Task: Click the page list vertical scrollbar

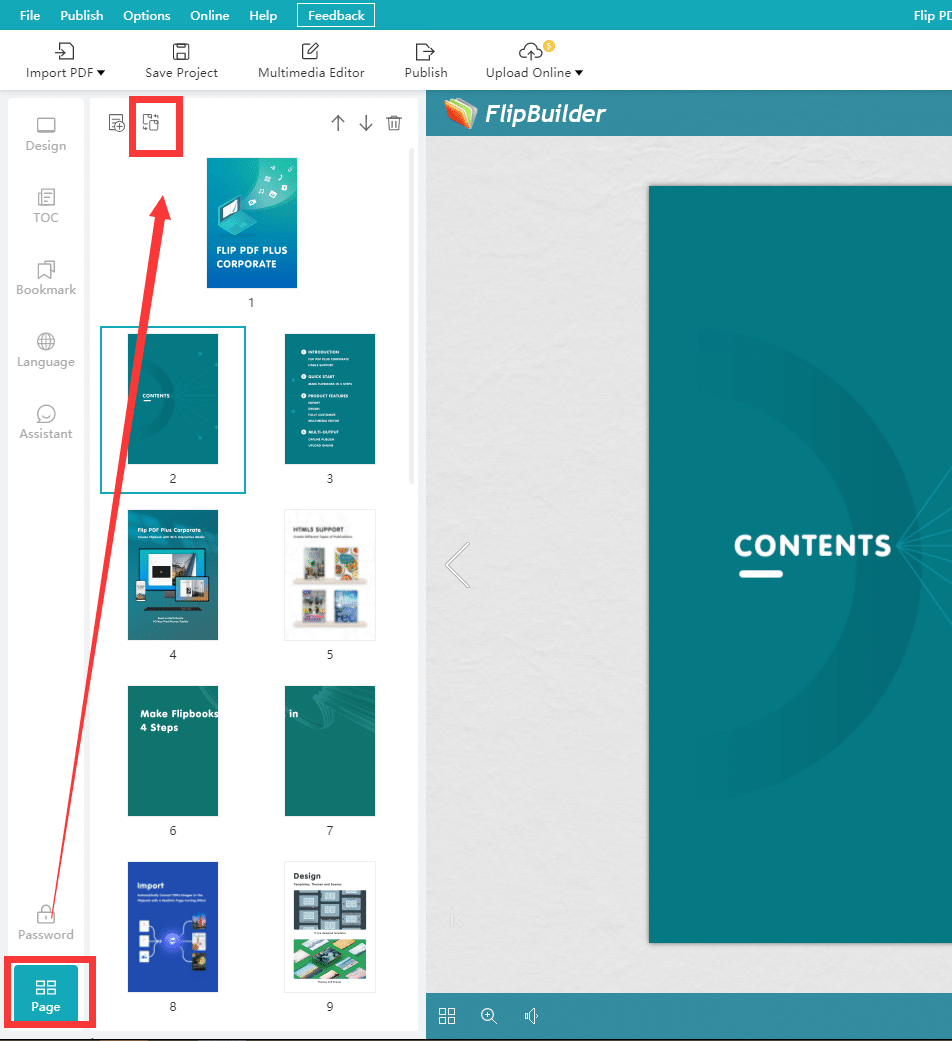Action: click(x=412, y=315)
